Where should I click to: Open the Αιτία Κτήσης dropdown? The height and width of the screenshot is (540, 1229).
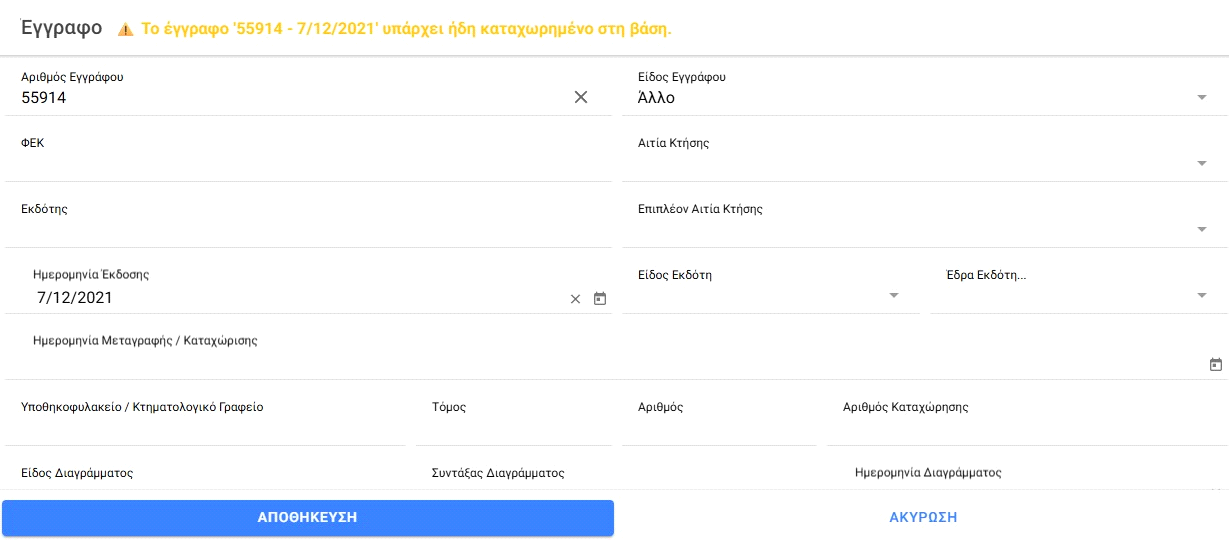(1201, 164)
